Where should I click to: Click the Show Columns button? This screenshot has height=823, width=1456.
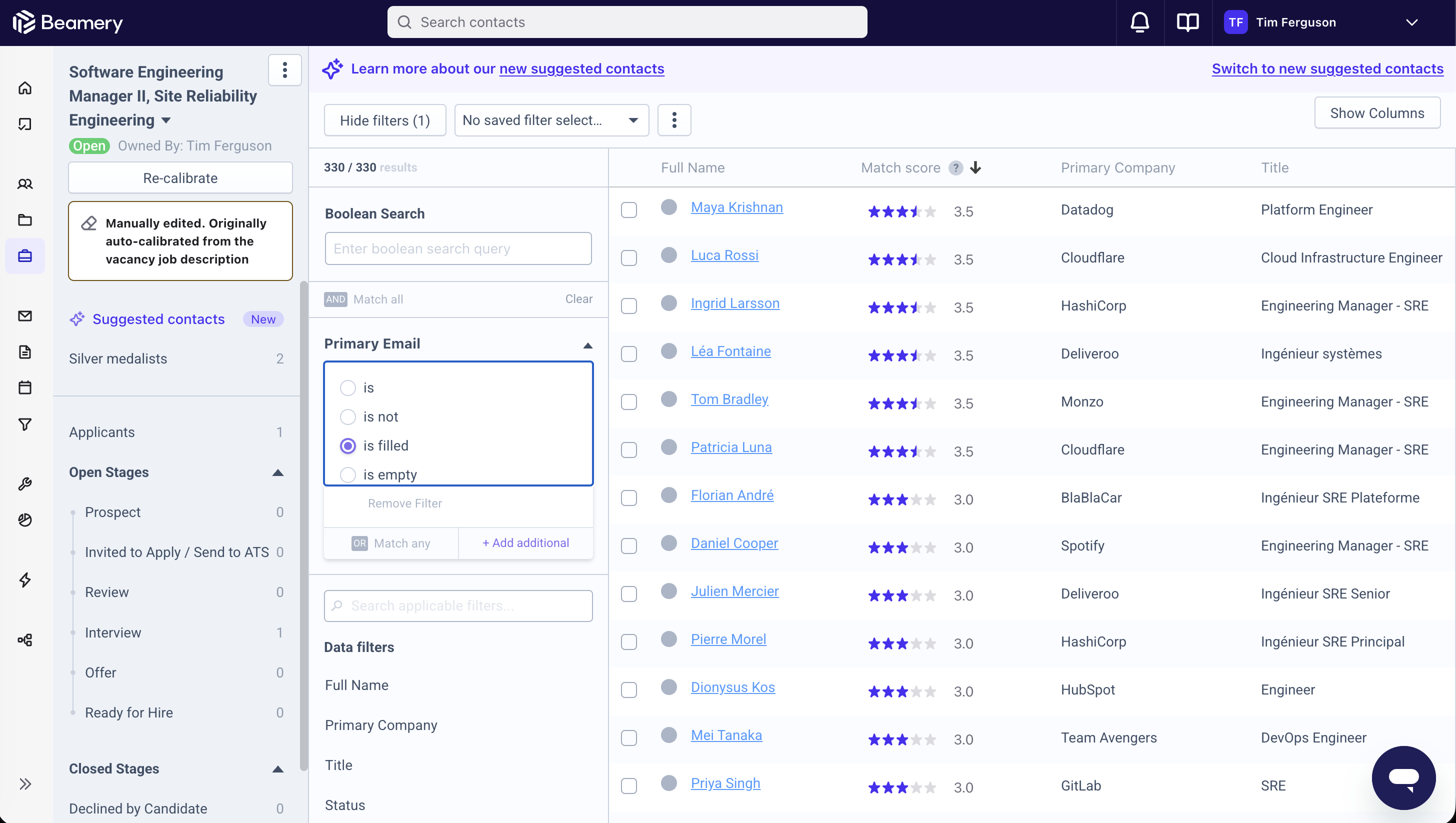point(1377,113)
